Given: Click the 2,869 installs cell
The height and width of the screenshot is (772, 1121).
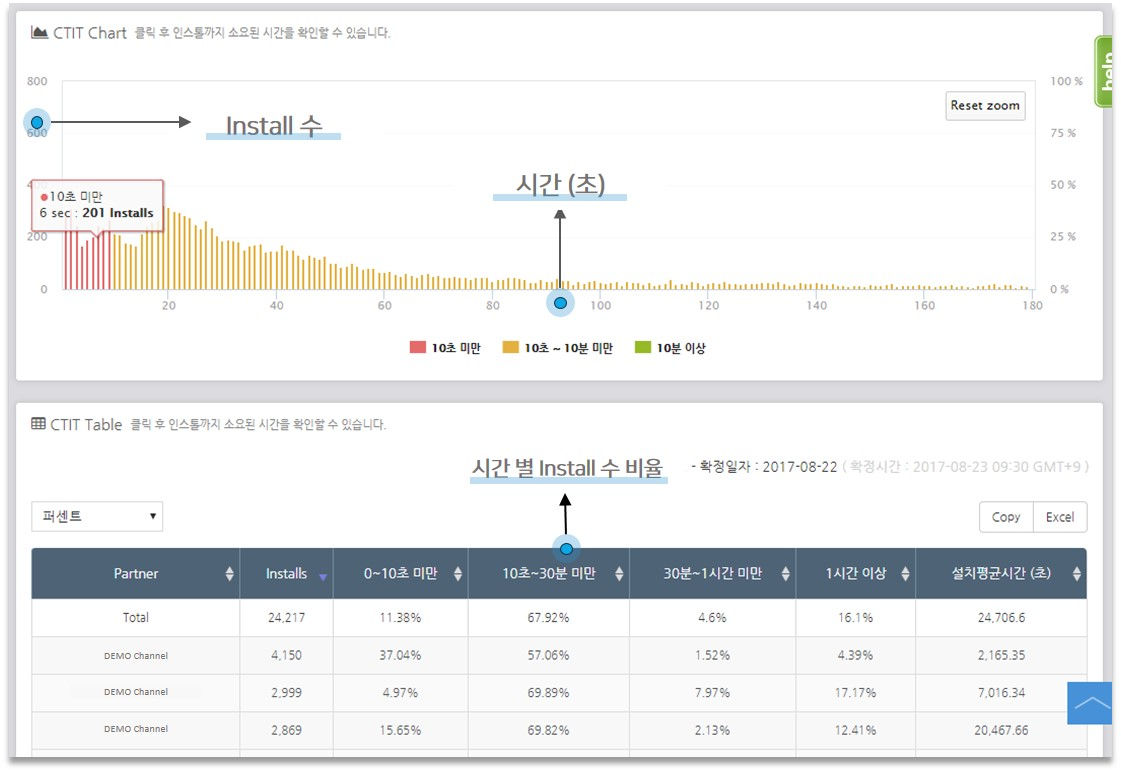Looking at the screenshot, I should [x=287, y=731].
